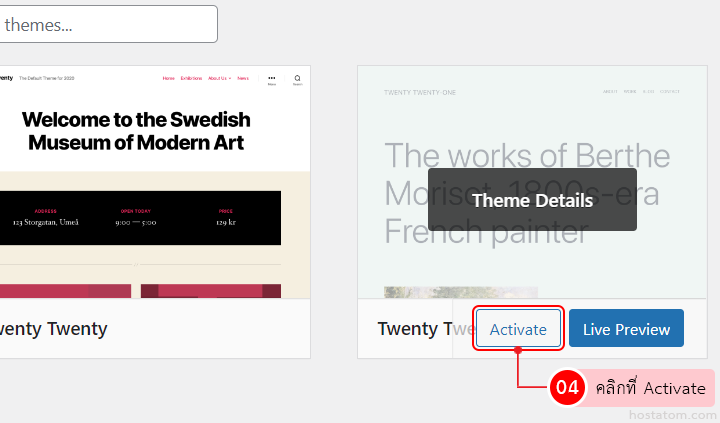Click the three-dots More icon in Twenty Twenty preview

point(271,78)
